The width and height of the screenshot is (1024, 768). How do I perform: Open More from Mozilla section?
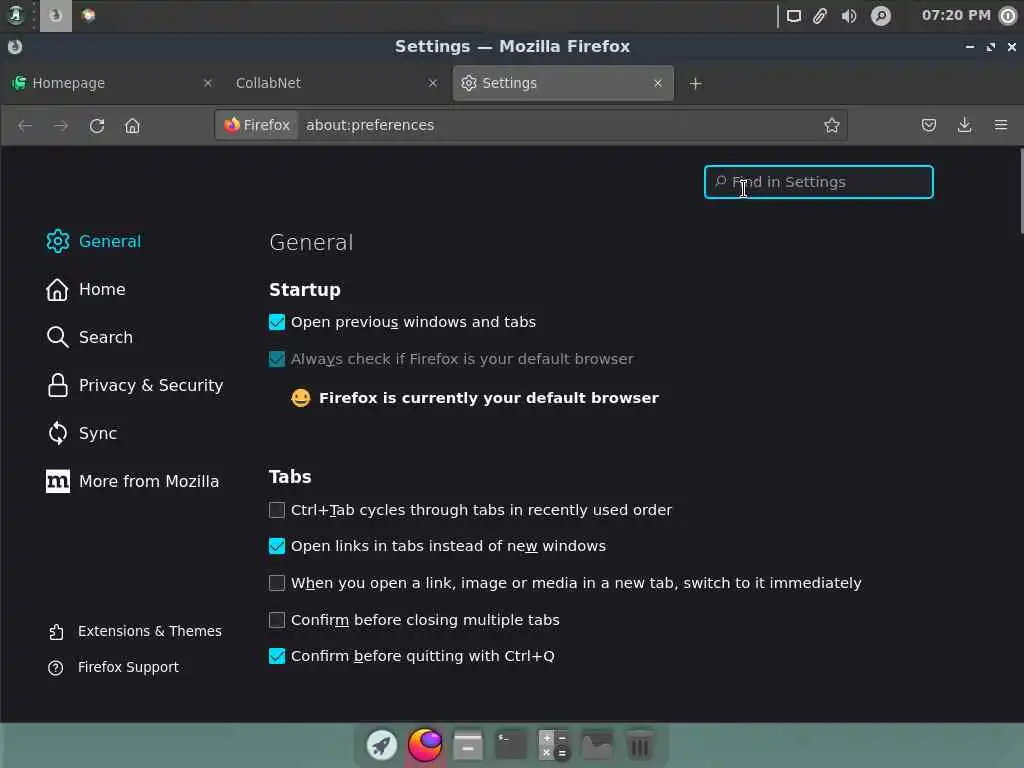(133, 481)
